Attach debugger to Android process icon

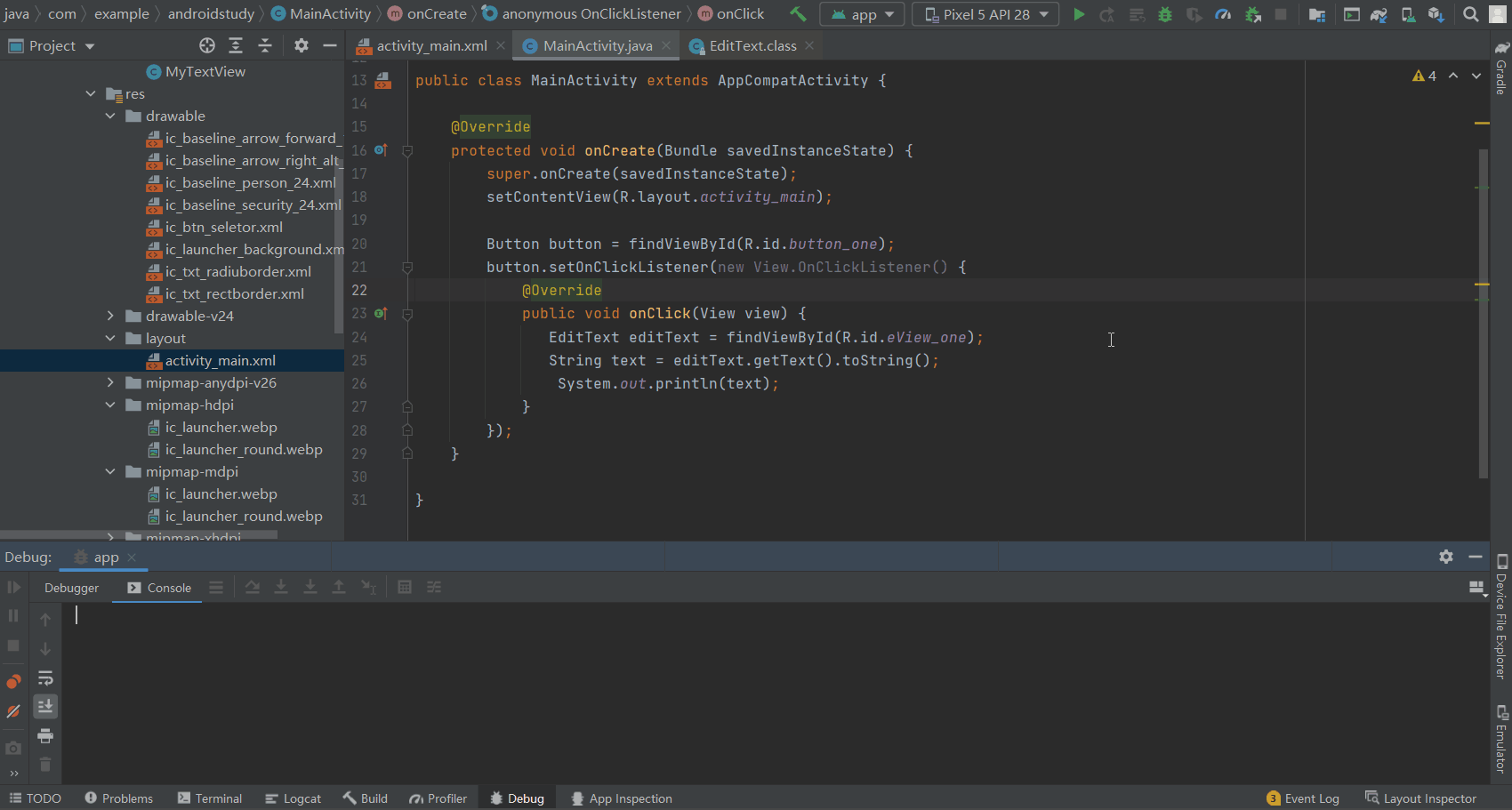point(1253,14)
